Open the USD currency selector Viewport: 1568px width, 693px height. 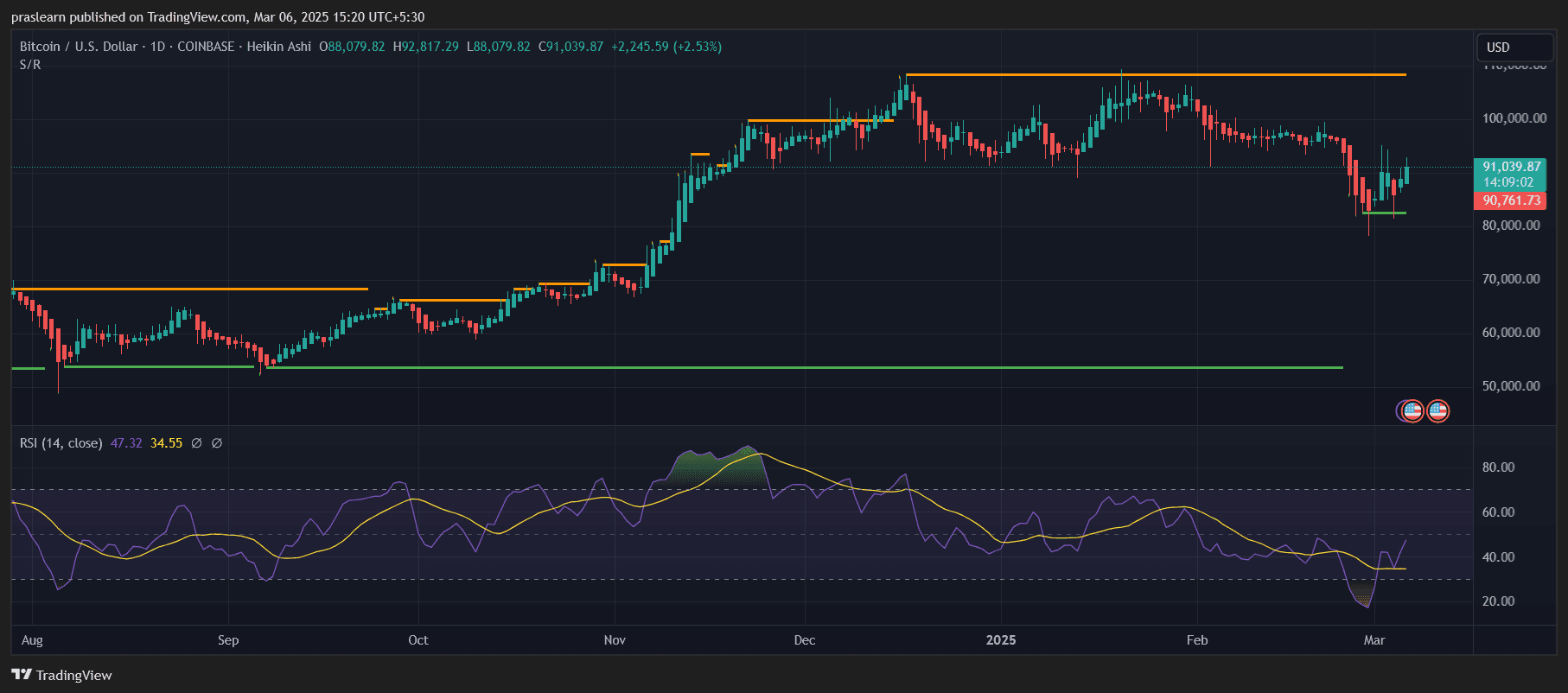pos(1514,48)
